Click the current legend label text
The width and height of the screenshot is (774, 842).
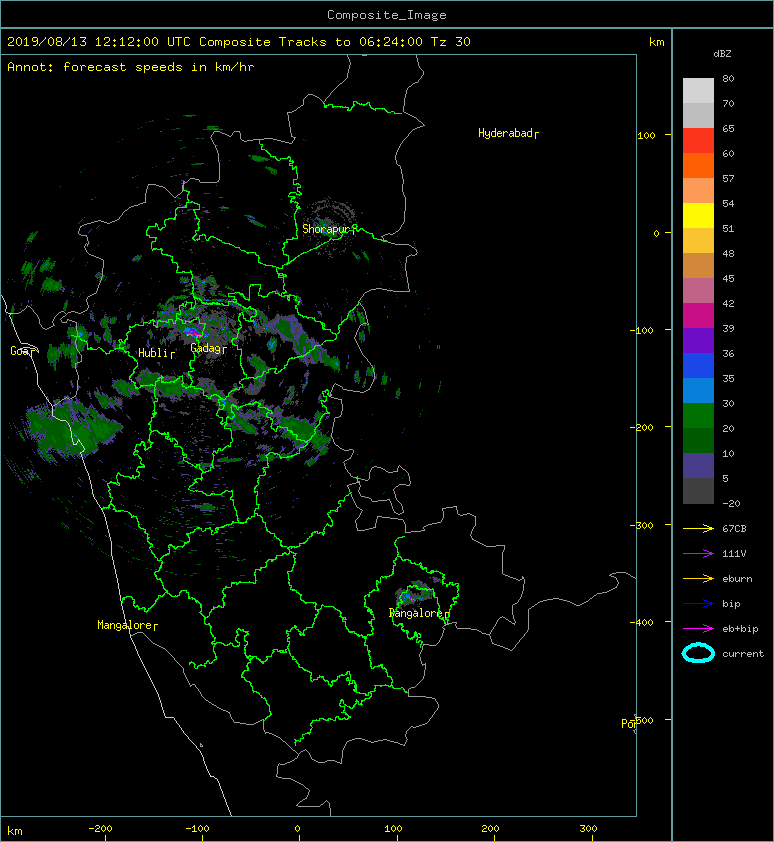pyautogui.click(x=743, y=654)
